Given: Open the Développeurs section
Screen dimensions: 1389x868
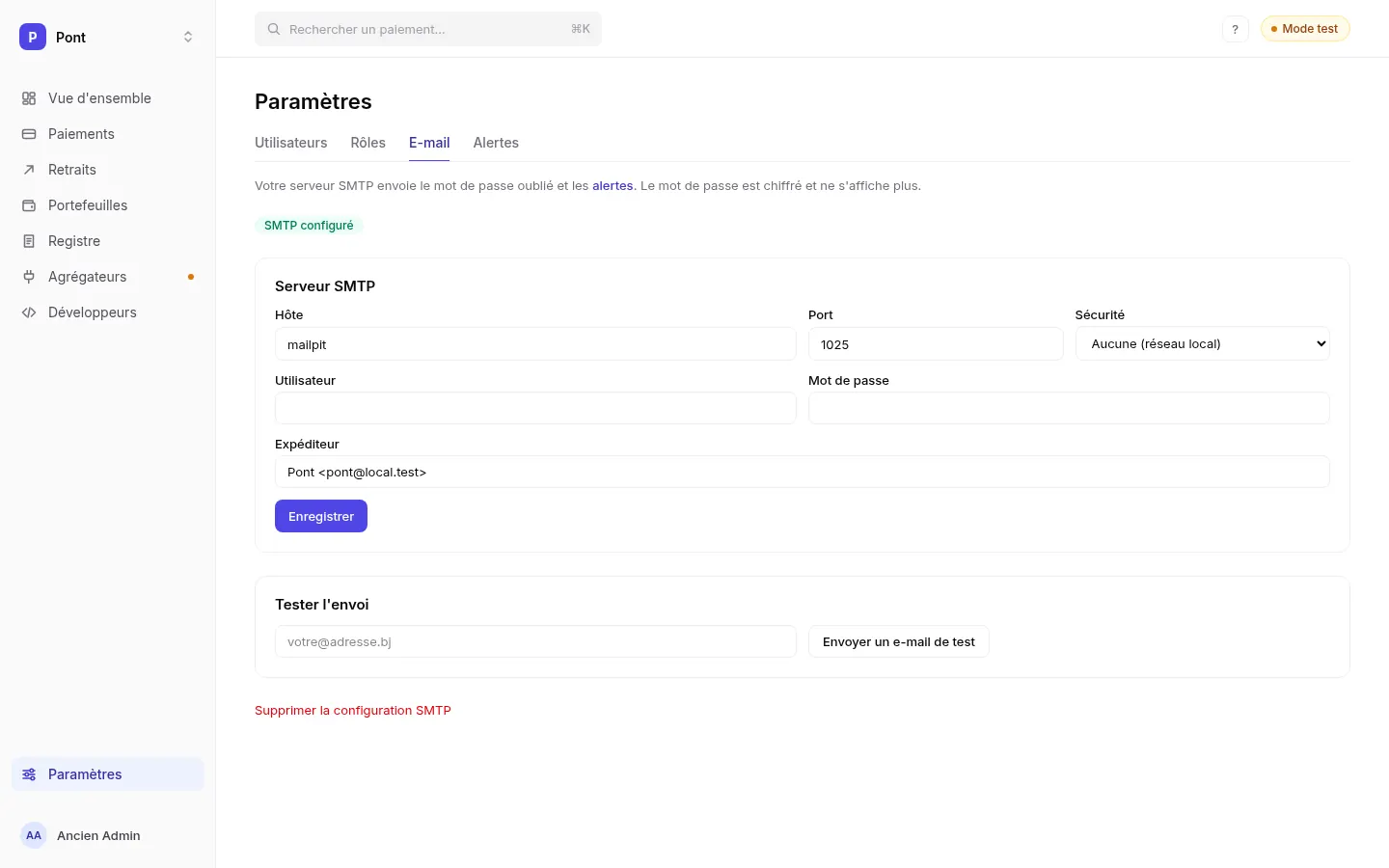Looking at the screenshot, I should pyautogui.click(x=108, y=312).
